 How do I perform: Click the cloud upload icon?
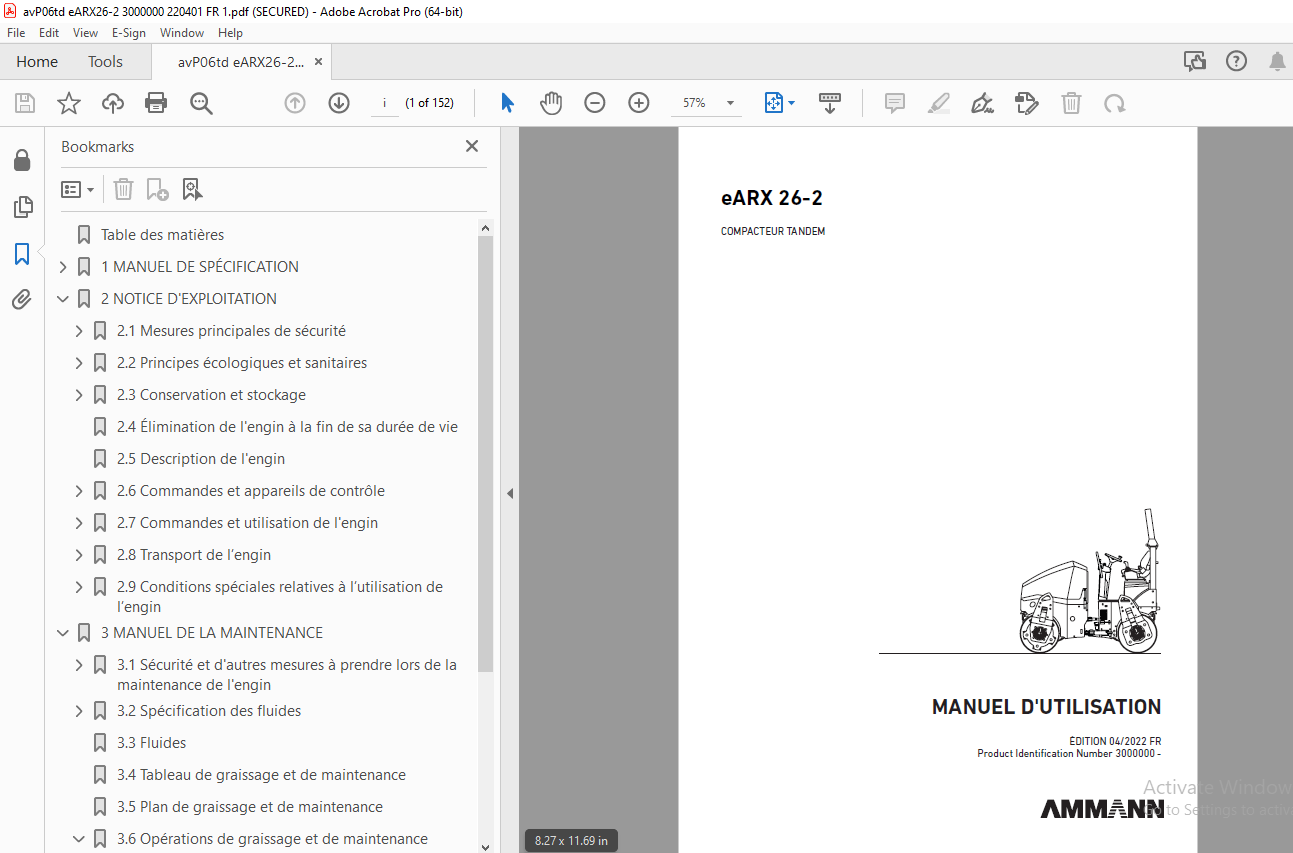point(113,103)
